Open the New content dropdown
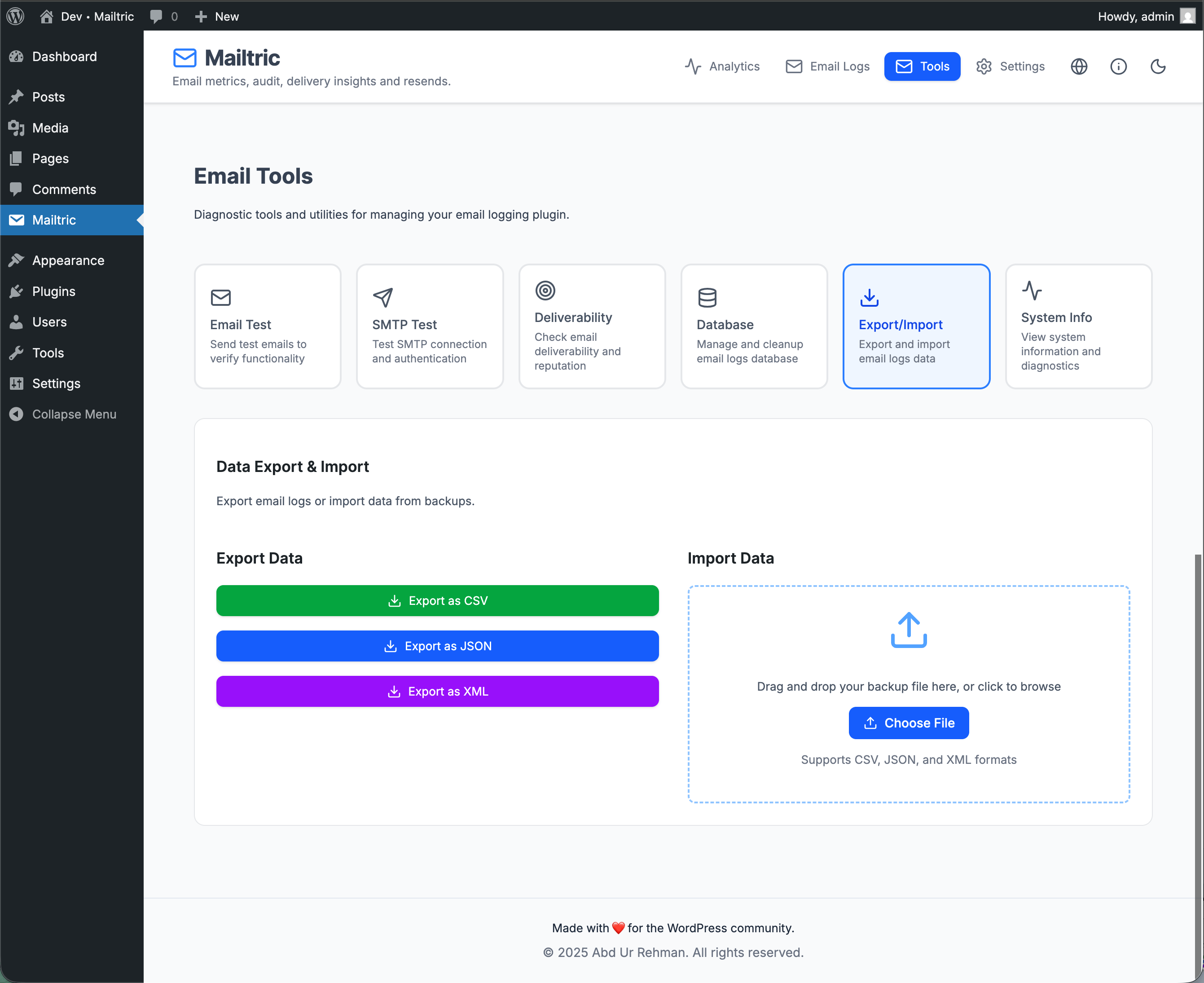 coord(216,16)
